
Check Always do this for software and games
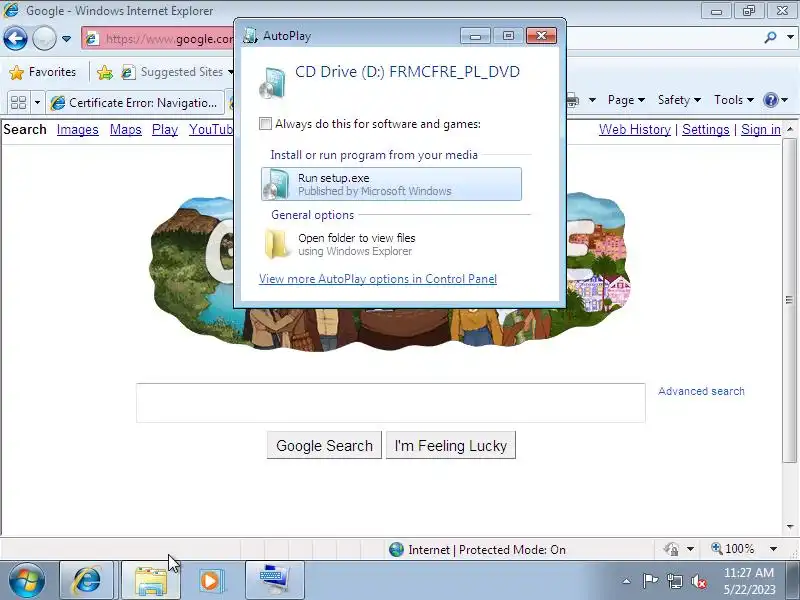click(x=265, y=123)
